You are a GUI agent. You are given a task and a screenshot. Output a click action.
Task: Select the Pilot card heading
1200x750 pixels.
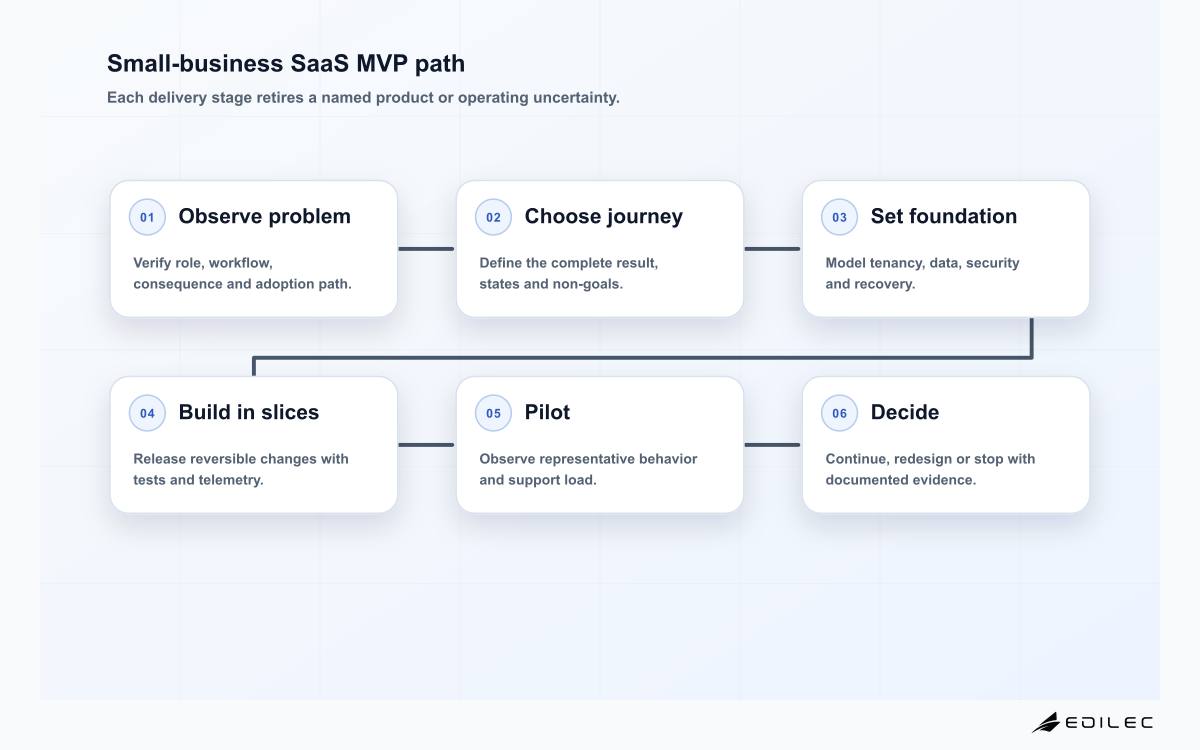point(547,412)
